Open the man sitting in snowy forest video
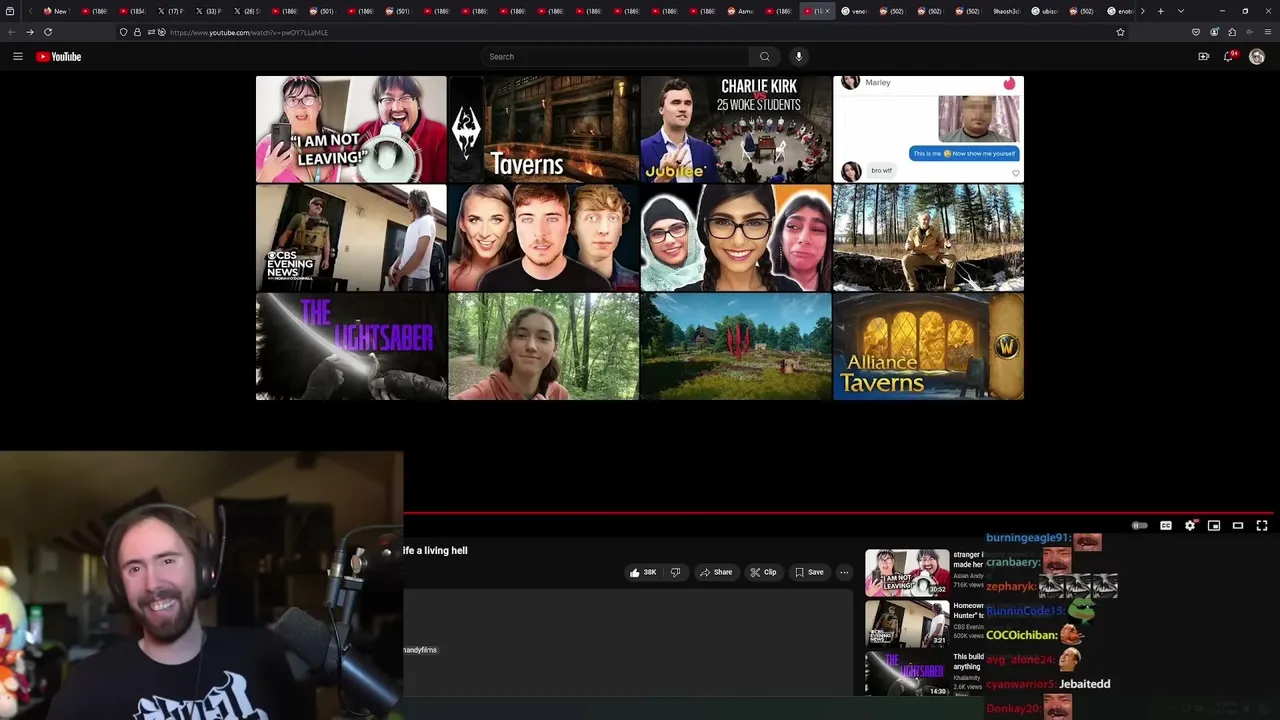This screenshot has height=720, width=1280. (928, 238)
